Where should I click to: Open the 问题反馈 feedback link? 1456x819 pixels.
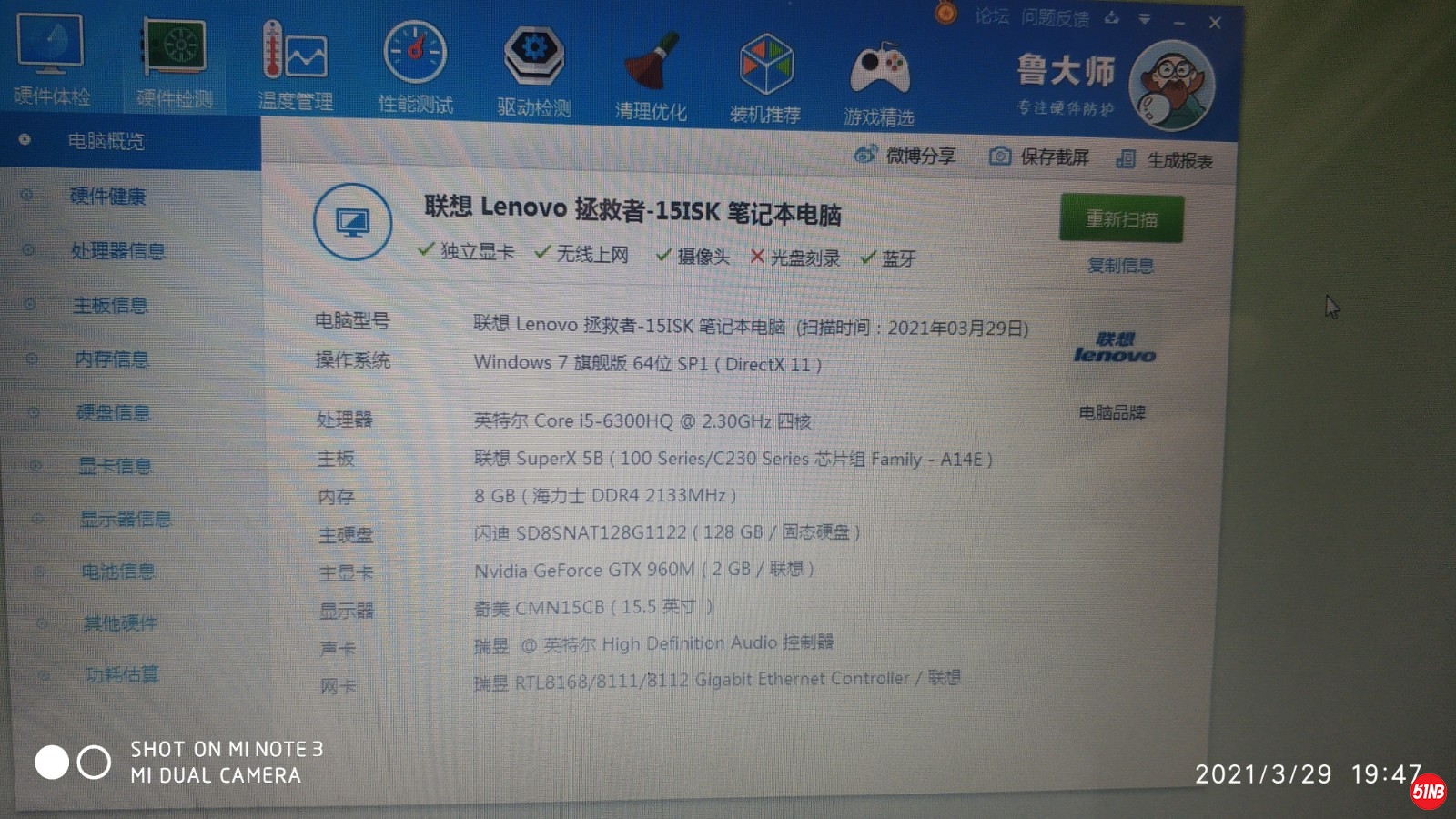(1055, 17)
